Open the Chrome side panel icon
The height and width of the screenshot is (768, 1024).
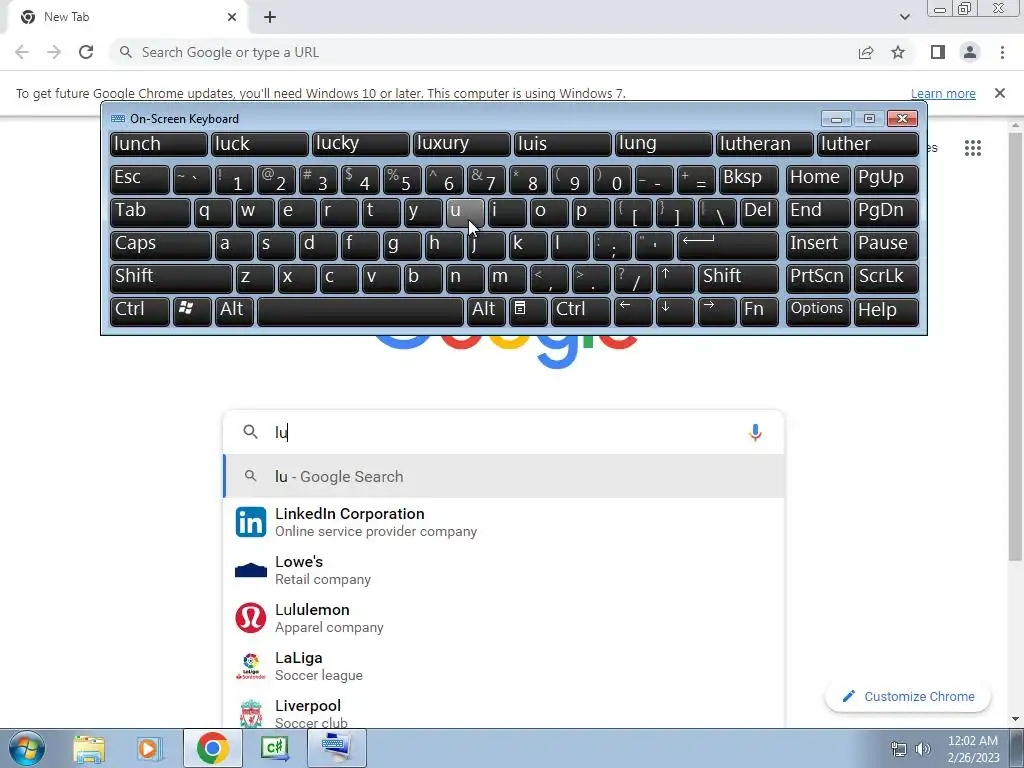(x=938, y=52)
